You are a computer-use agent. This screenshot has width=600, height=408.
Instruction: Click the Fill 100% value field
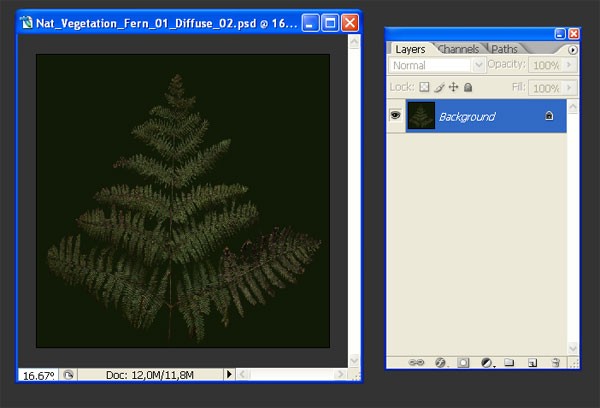[546, 88]
